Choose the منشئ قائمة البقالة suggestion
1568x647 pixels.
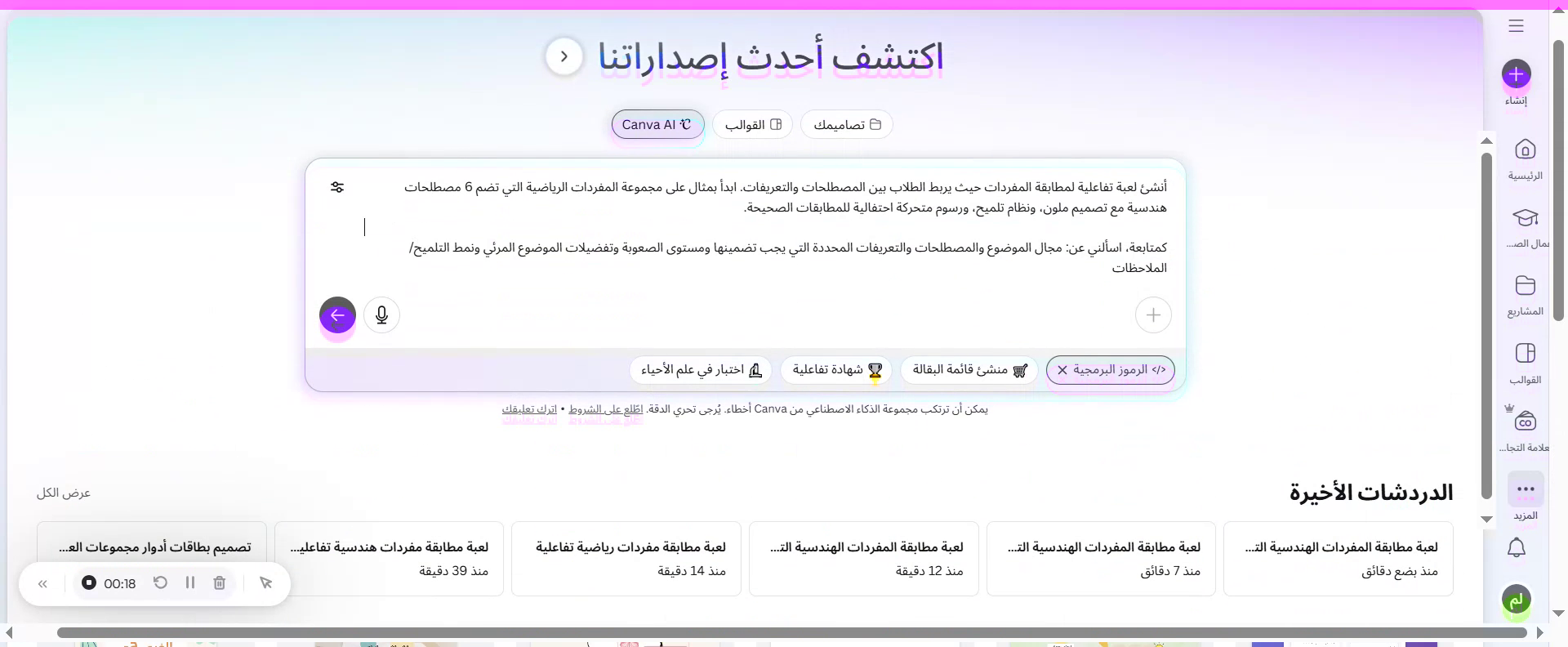[x=969, y=370]
